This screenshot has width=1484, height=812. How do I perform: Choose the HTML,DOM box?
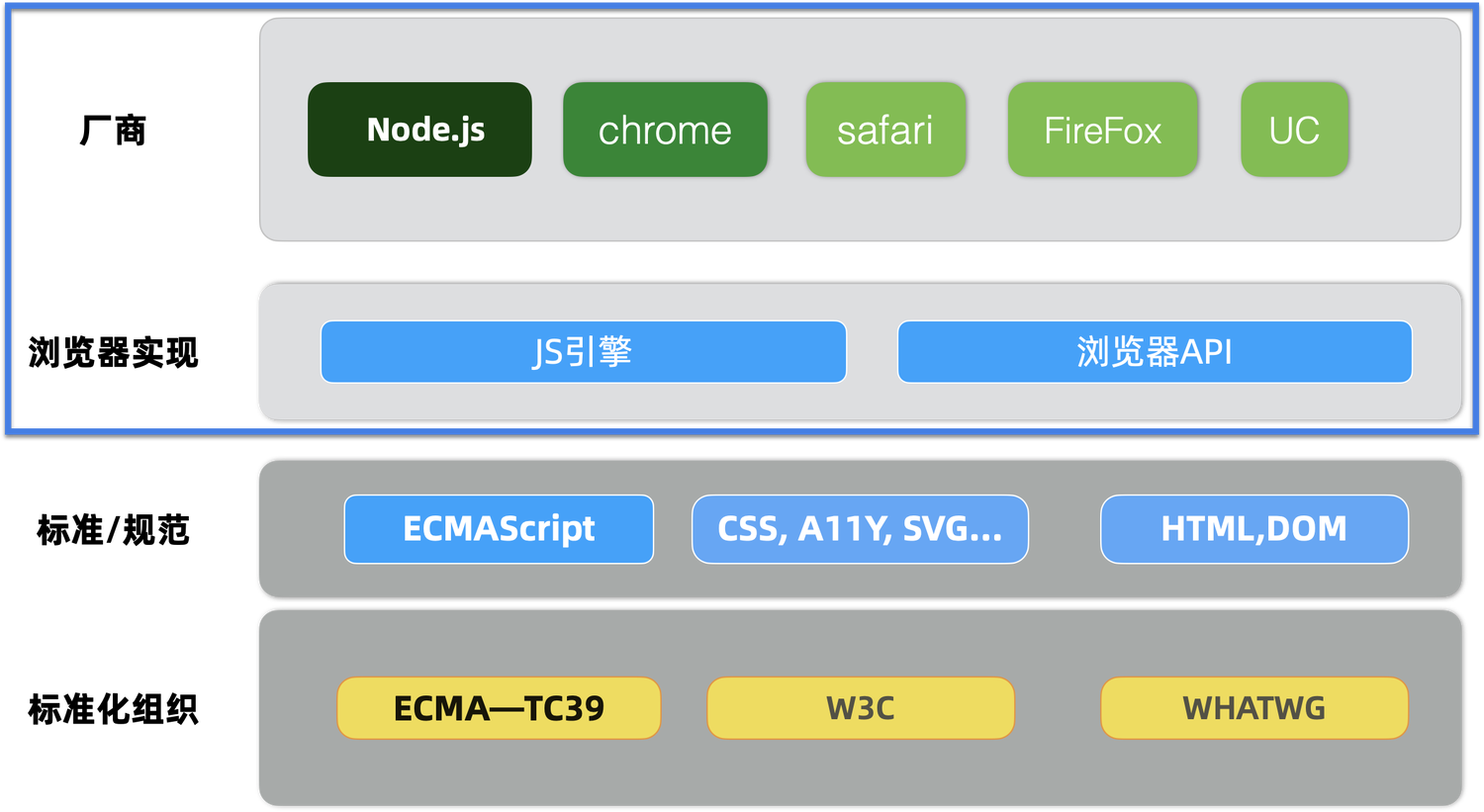pyautogui.click(x=1253, y=529)
